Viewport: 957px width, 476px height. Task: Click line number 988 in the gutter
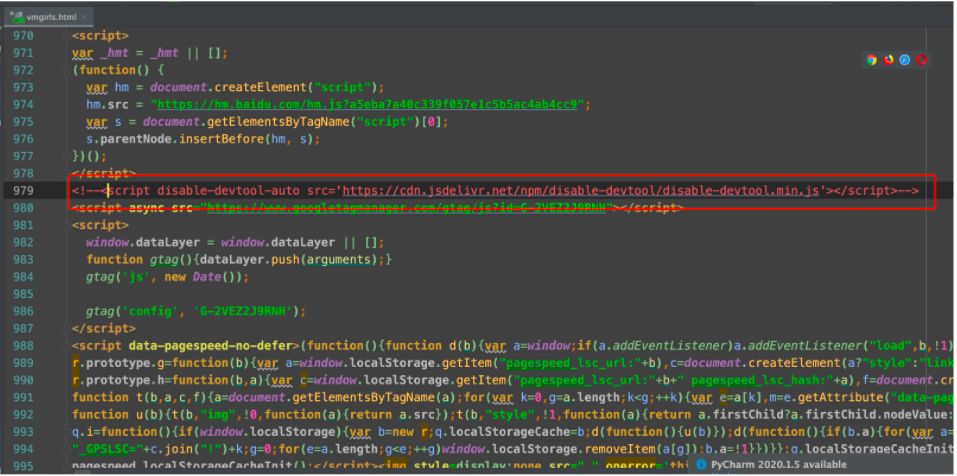click(23, 346)
